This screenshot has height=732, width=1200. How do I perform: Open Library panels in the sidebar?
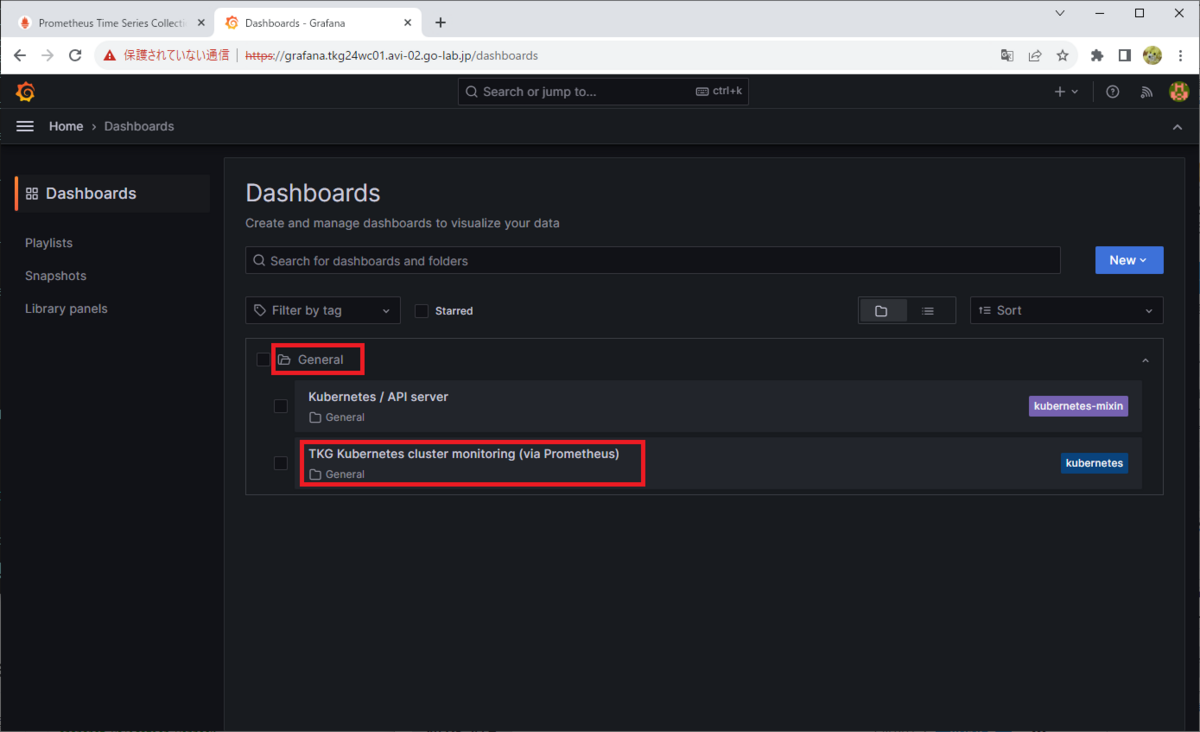coord(66,309)
